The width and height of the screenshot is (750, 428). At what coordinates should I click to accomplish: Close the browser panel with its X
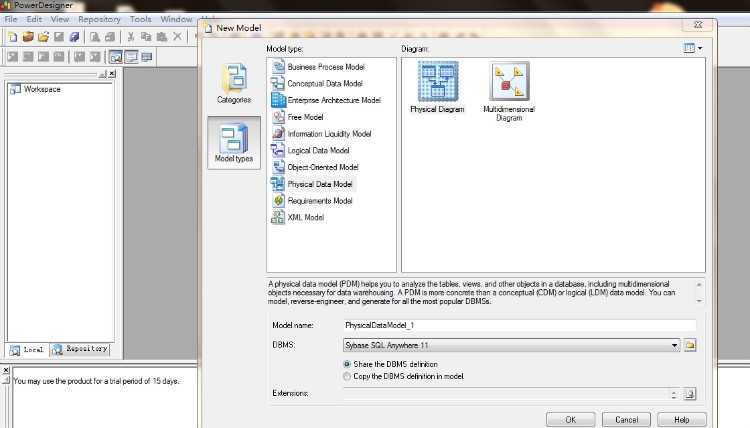click(112, 74)
